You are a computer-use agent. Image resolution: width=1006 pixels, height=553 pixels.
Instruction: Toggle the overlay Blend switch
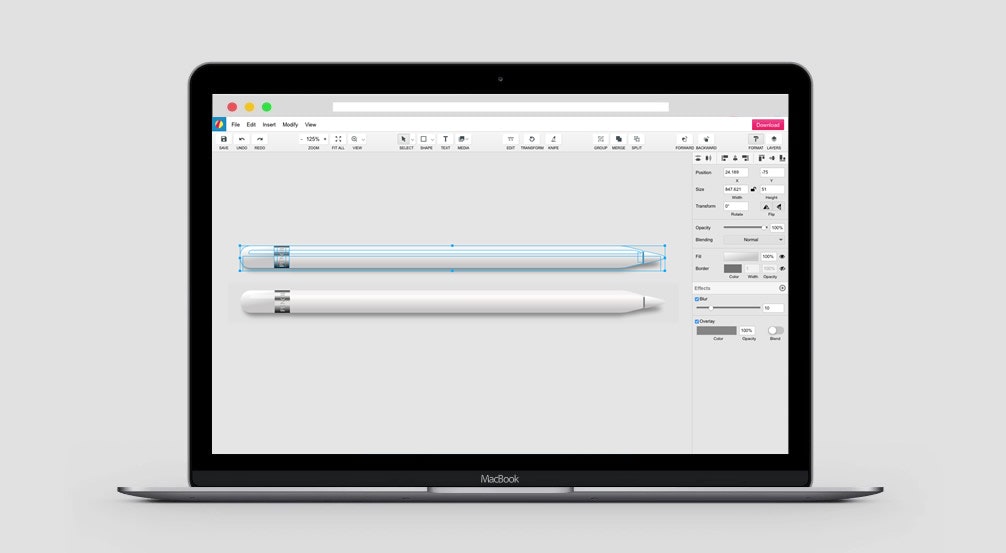click(776, 330)
